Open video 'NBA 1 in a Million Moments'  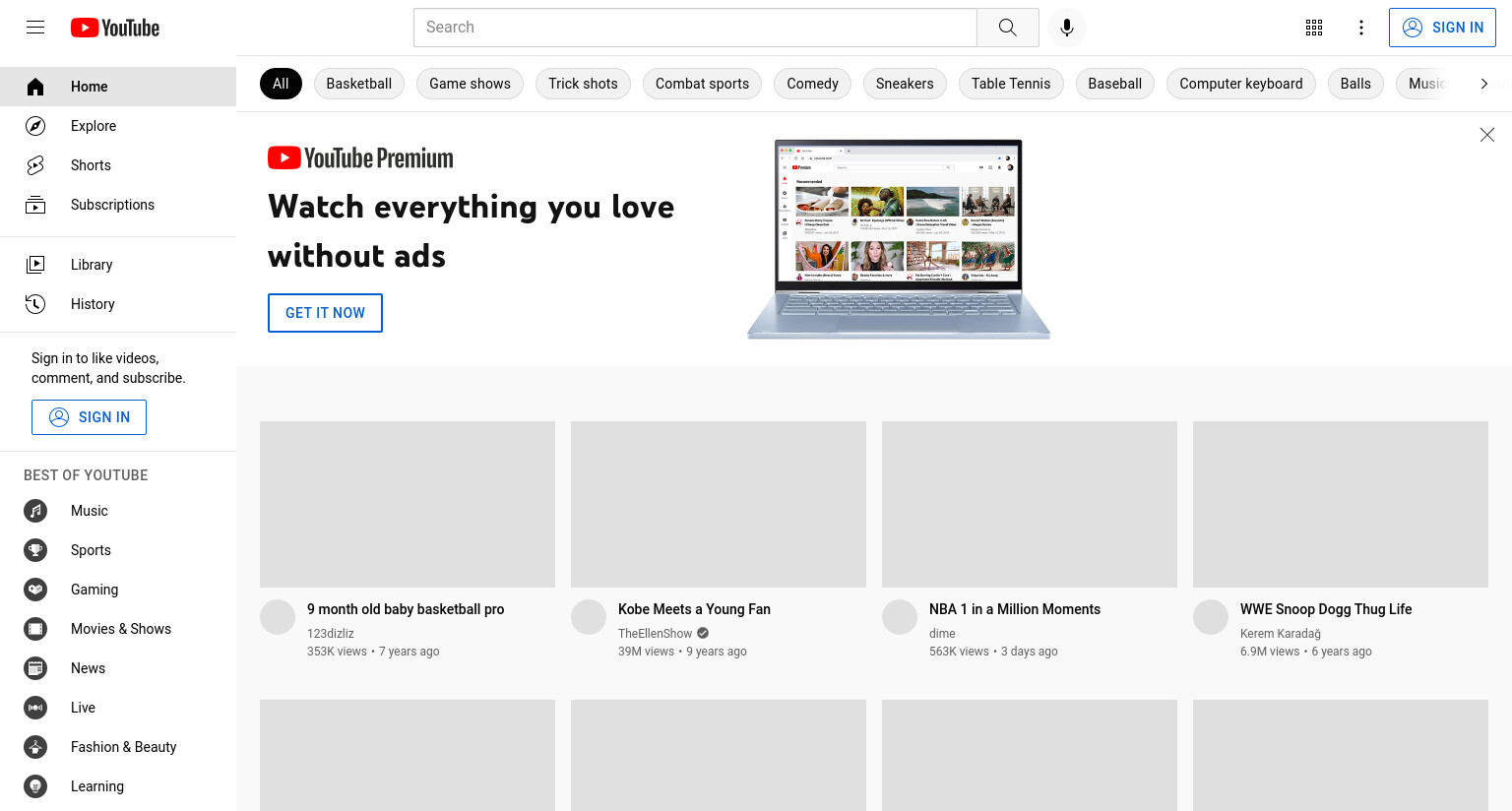click(x=1015, y=609)
